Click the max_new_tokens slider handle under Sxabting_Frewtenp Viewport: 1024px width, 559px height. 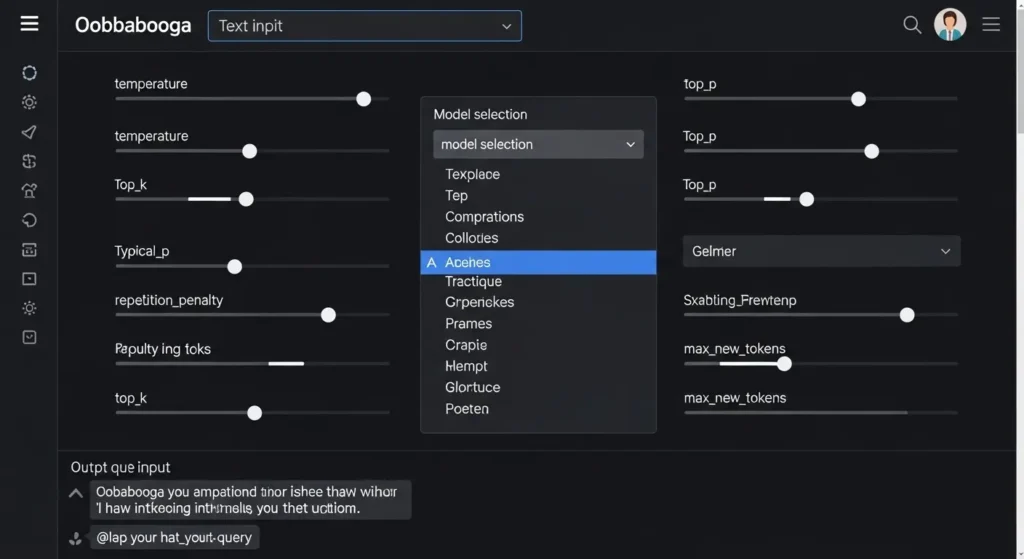coord(784,364)
